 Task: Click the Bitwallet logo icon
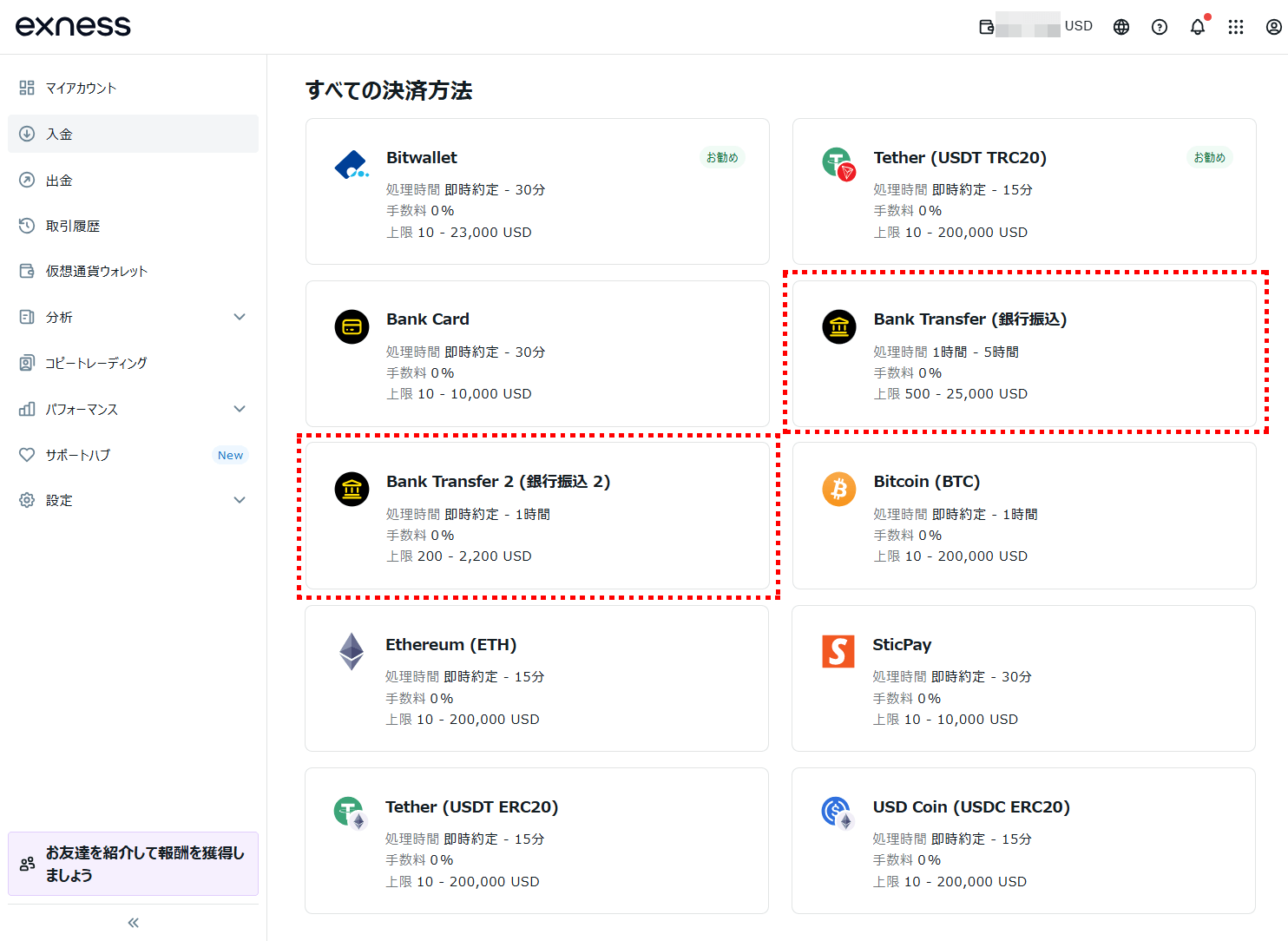pos(352,165)
